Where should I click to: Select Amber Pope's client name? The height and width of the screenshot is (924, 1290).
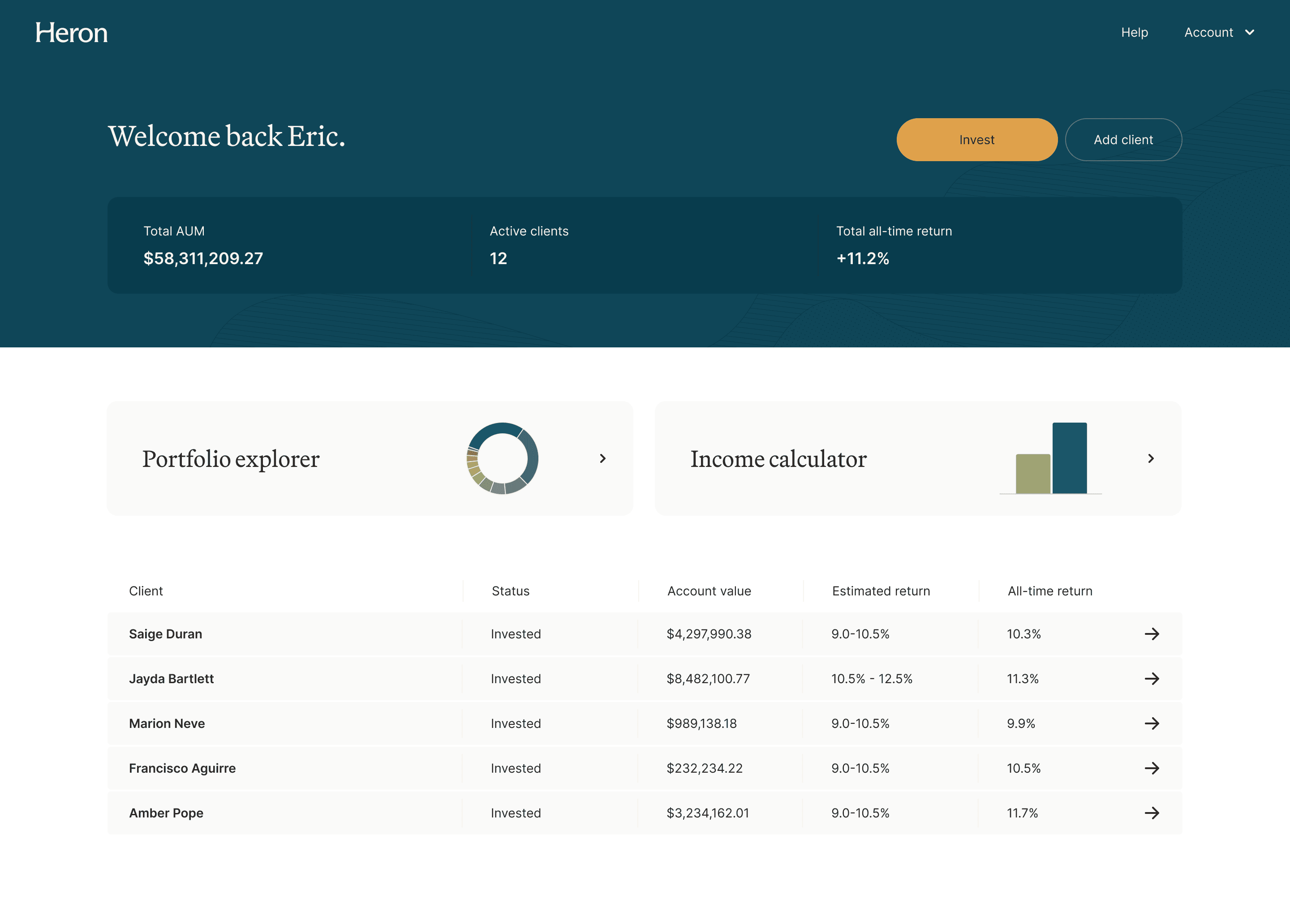(166, 813)
